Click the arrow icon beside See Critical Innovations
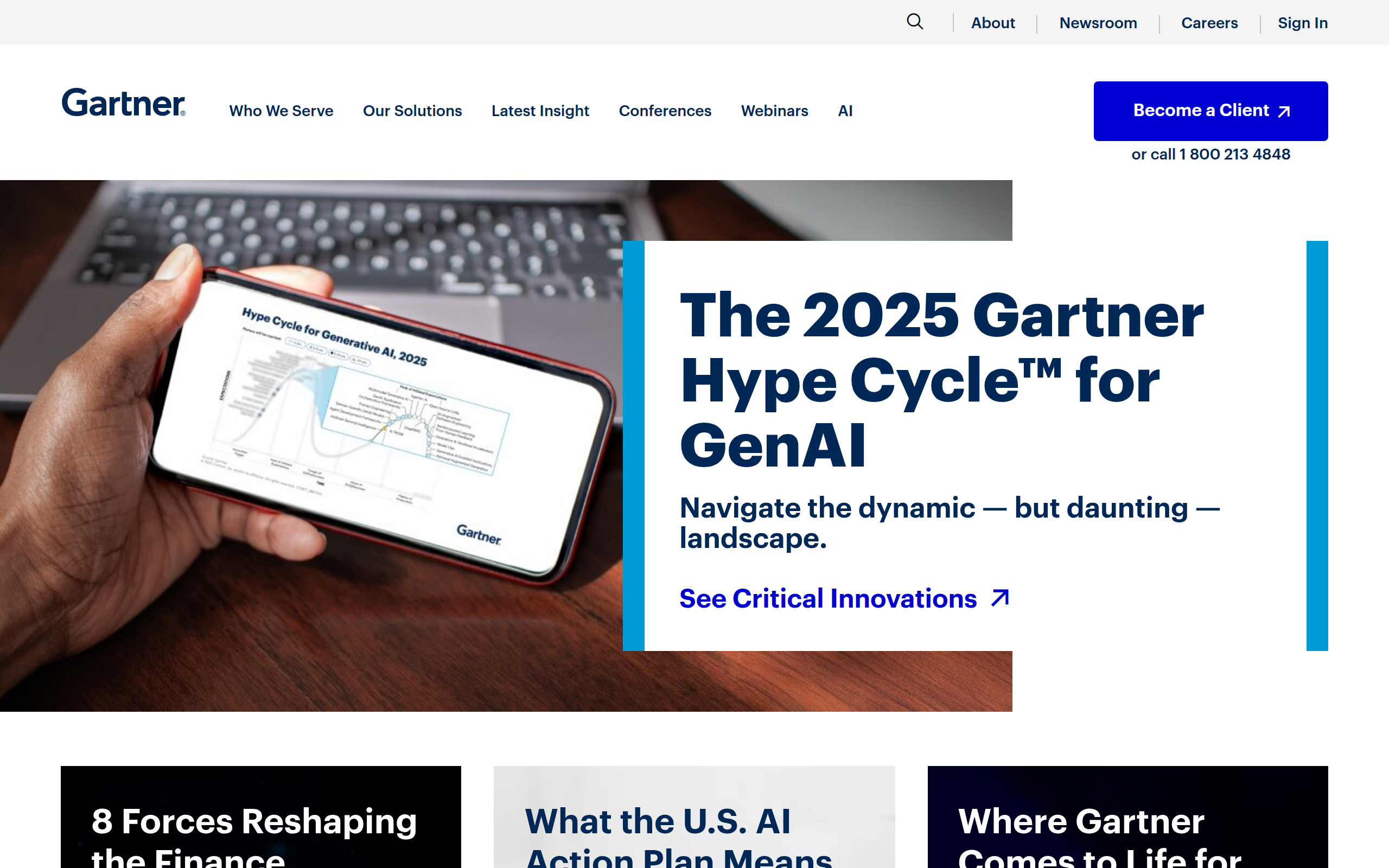Image resolution: width=1389 pixels, height=868 pixels. click(x=1000, y=598)
